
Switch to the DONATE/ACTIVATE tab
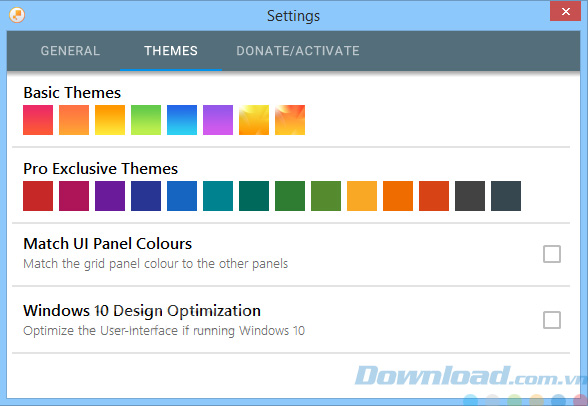[298, 51]
